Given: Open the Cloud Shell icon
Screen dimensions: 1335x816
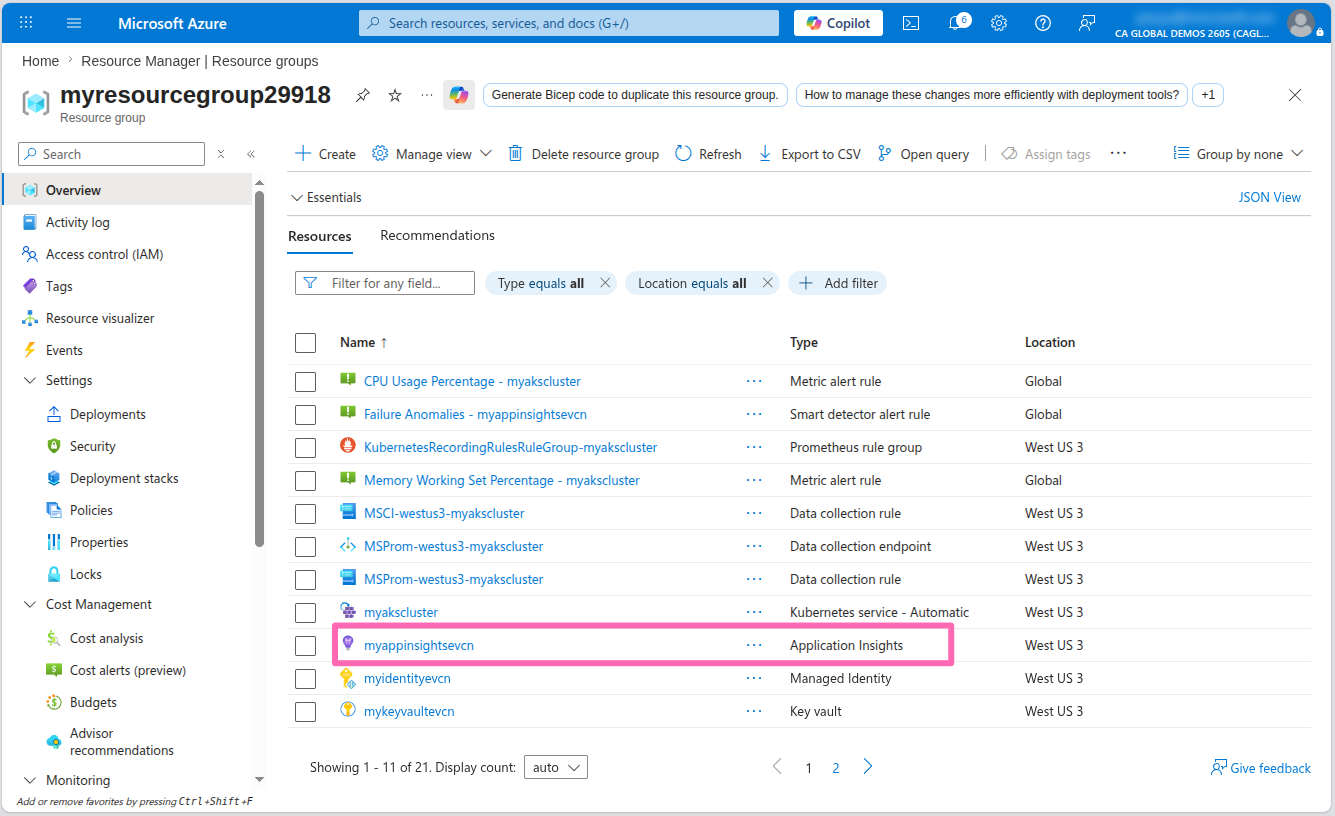Looking at the screenshot, I should (911, 23).
